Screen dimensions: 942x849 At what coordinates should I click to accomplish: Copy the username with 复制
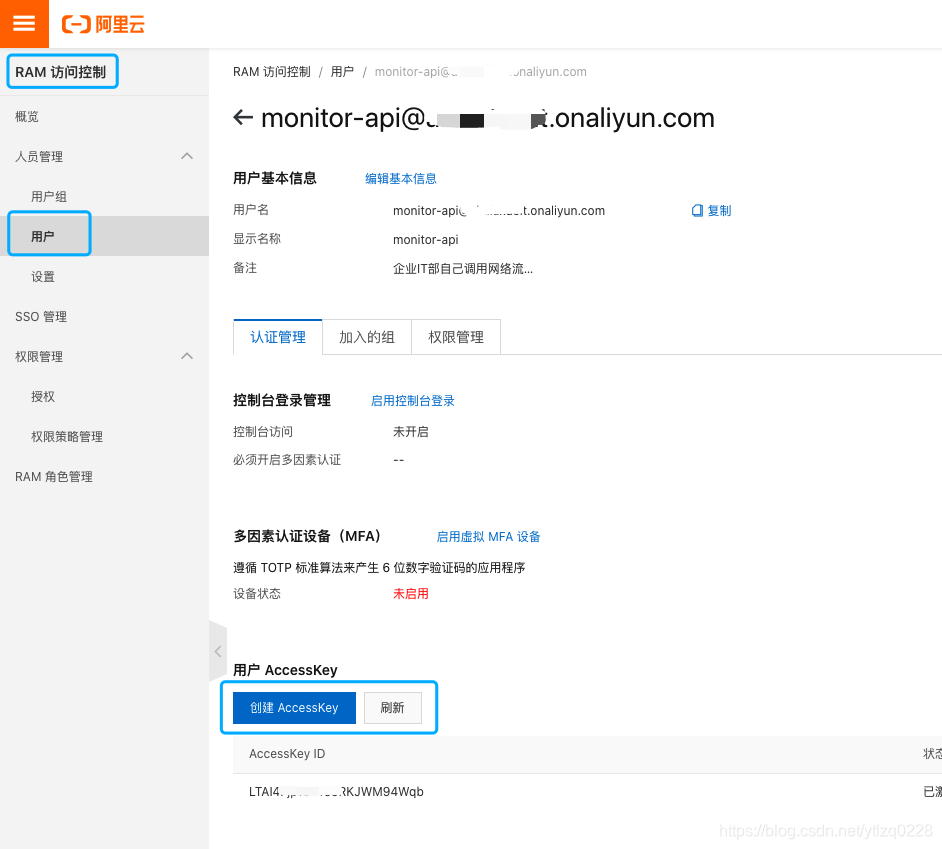coord(711,210)
